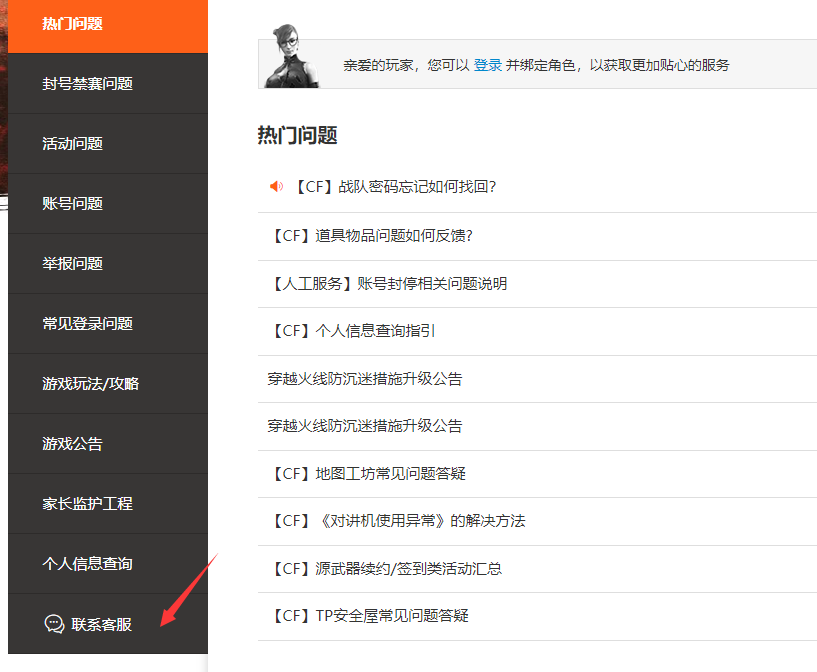The width and height of the screenshot is (817, 672).
Task: Click the female character avatar image
Action: click(291, 56)
